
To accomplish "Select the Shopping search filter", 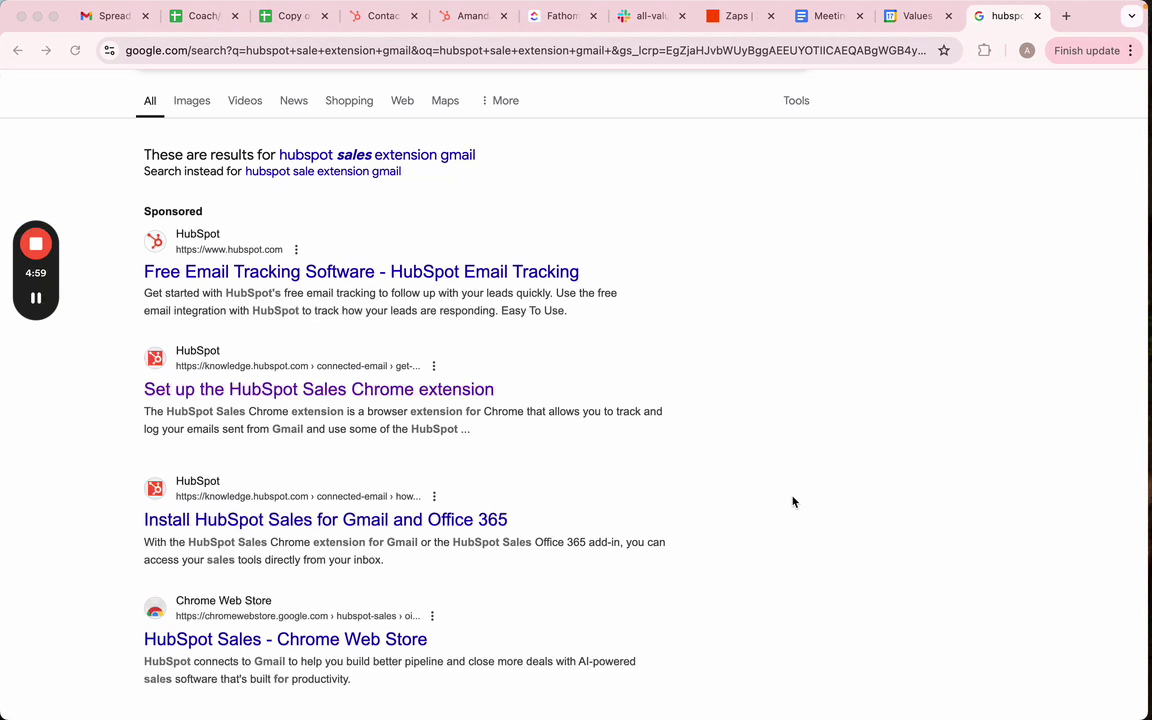I will 349,101.
